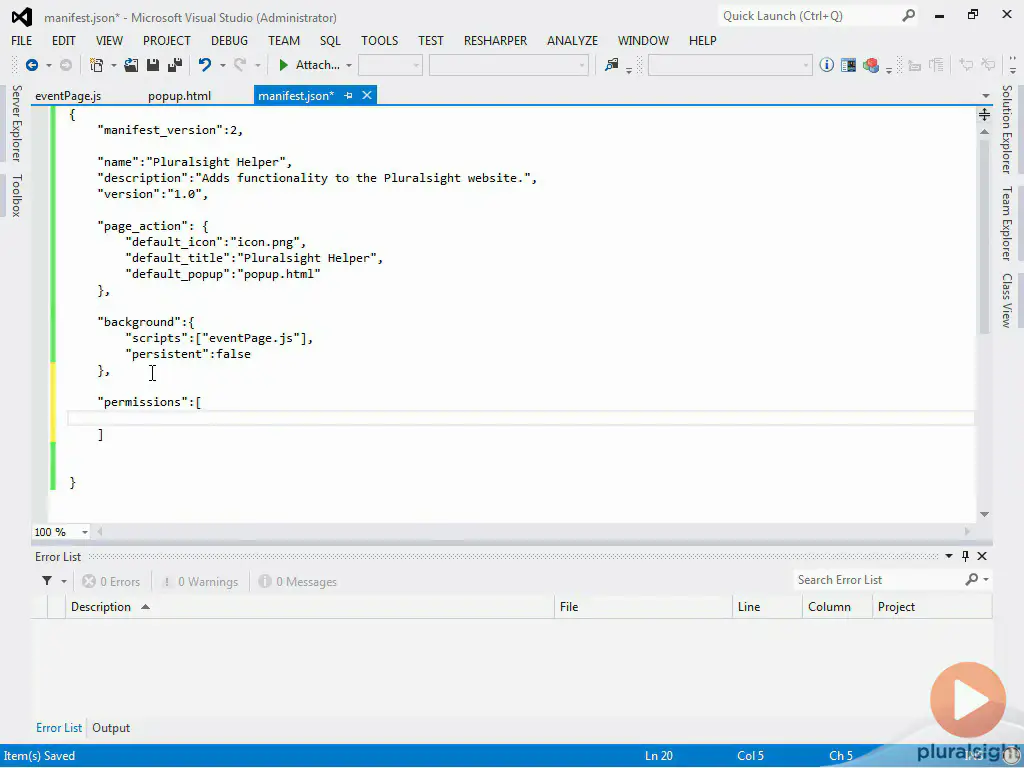Click the Save All icon
This screenshot has width=1024, height=768.
click(175, 65)
